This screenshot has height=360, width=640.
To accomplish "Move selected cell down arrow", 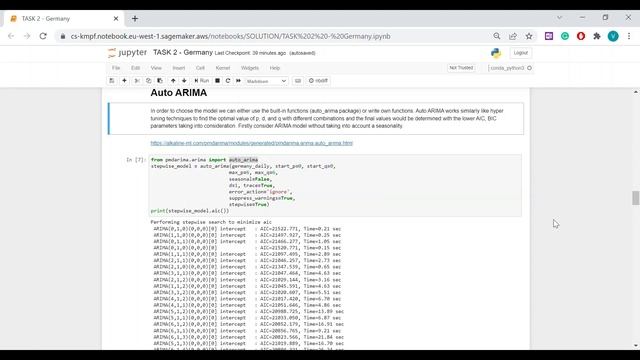I will coord(184,81).
